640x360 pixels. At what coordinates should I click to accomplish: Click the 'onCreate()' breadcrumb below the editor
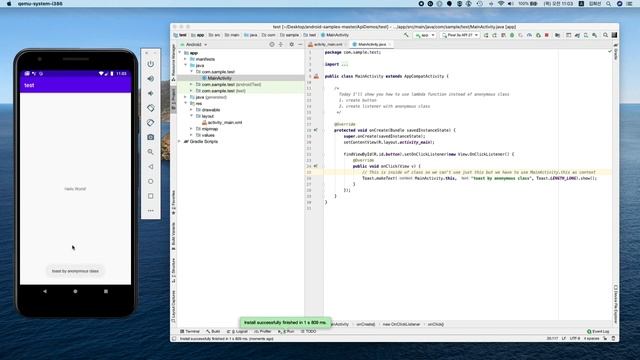(366, 324)
